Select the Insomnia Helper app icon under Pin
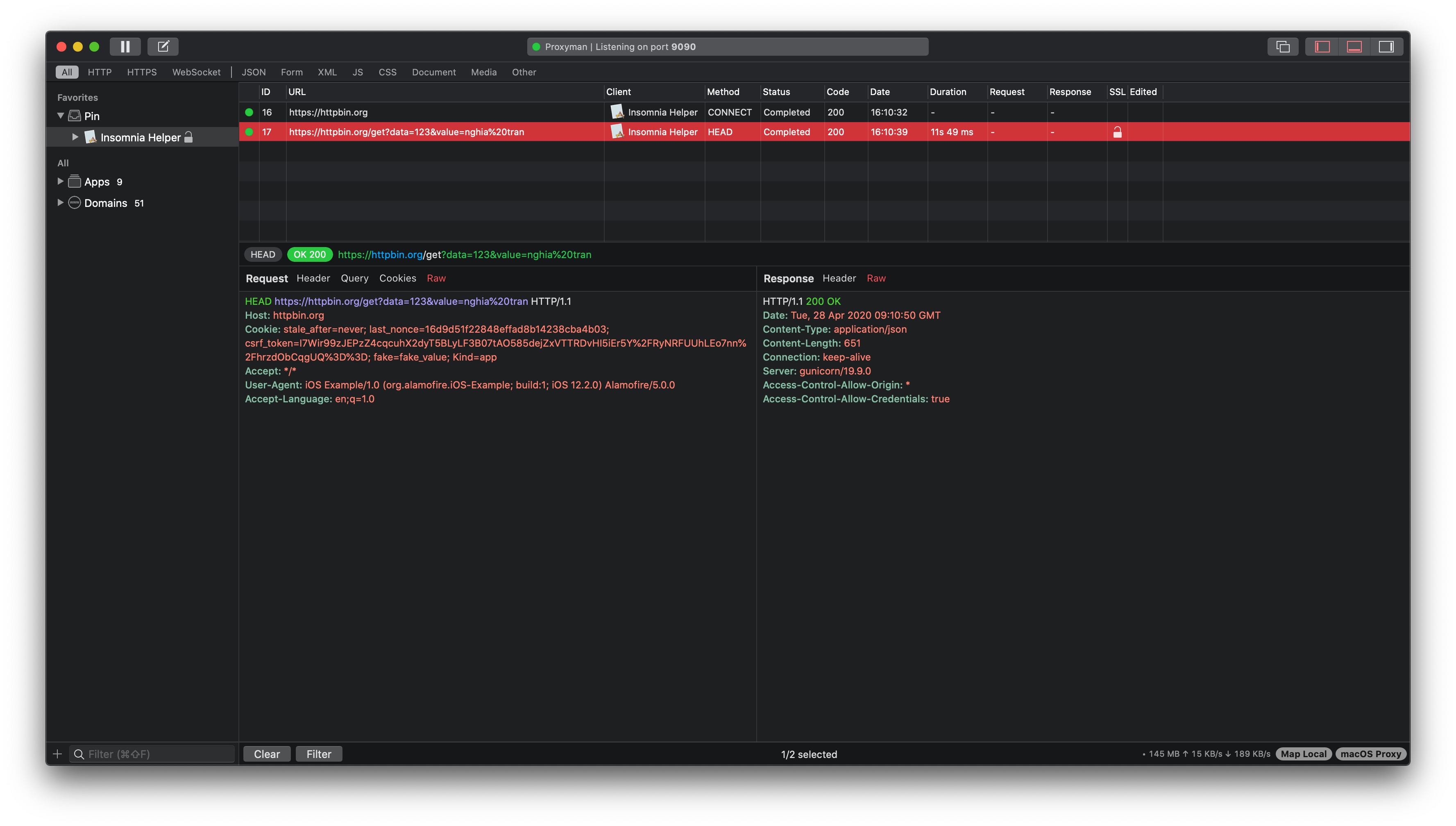Screen dimensions: 1456x826 [x=91, y=137]
